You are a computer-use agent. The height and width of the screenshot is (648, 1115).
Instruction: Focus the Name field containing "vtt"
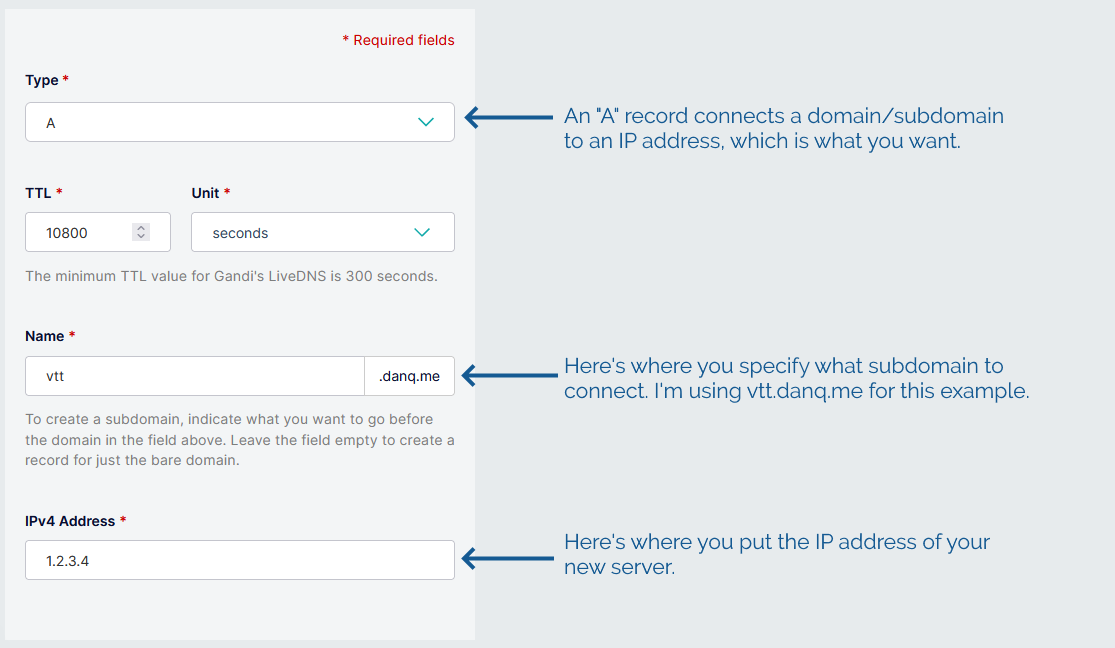[x=195, y=377]
